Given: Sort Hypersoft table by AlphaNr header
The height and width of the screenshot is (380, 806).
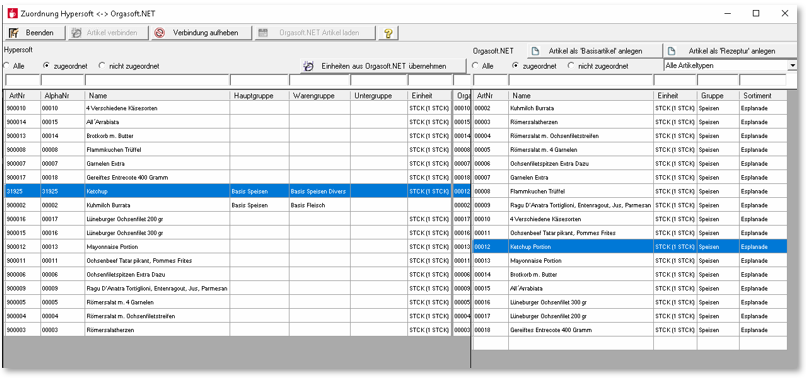Looking at the screenshot, I should pyautogui.click(x=63, y=96).
